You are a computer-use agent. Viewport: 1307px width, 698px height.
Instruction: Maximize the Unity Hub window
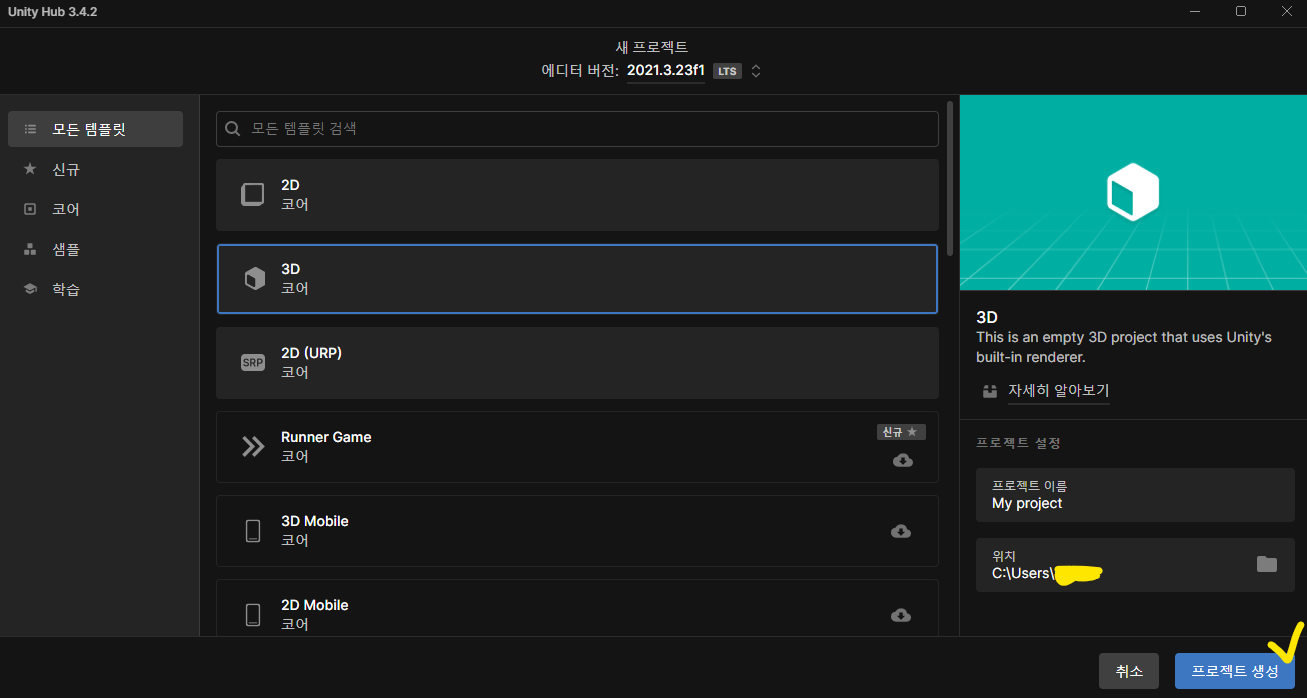click(1241, 12)
